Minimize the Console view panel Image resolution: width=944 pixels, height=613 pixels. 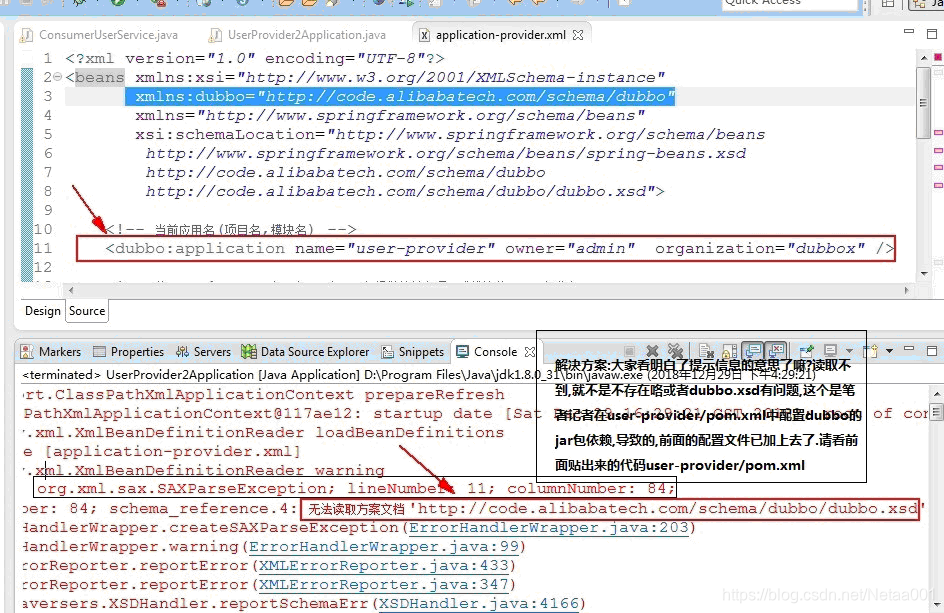909,348
